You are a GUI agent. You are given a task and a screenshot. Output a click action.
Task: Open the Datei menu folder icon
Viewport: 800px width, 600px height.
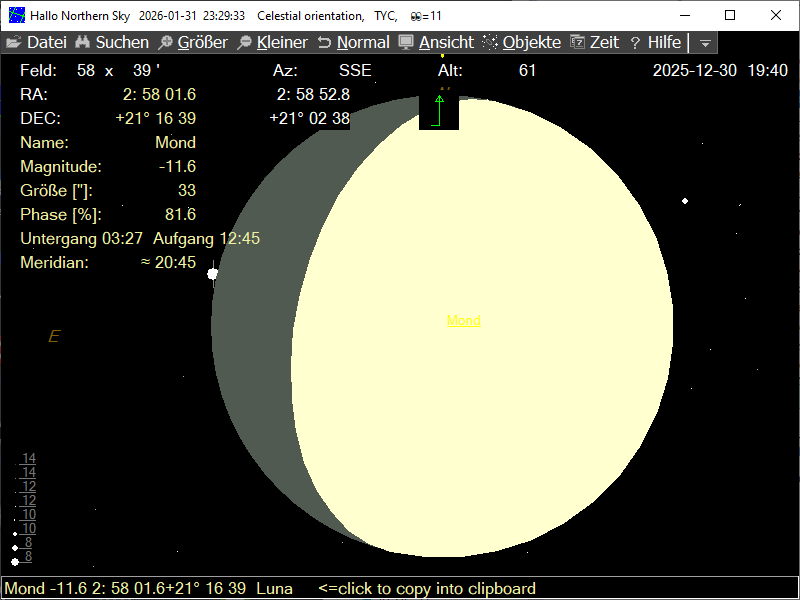tap(14, 43)
